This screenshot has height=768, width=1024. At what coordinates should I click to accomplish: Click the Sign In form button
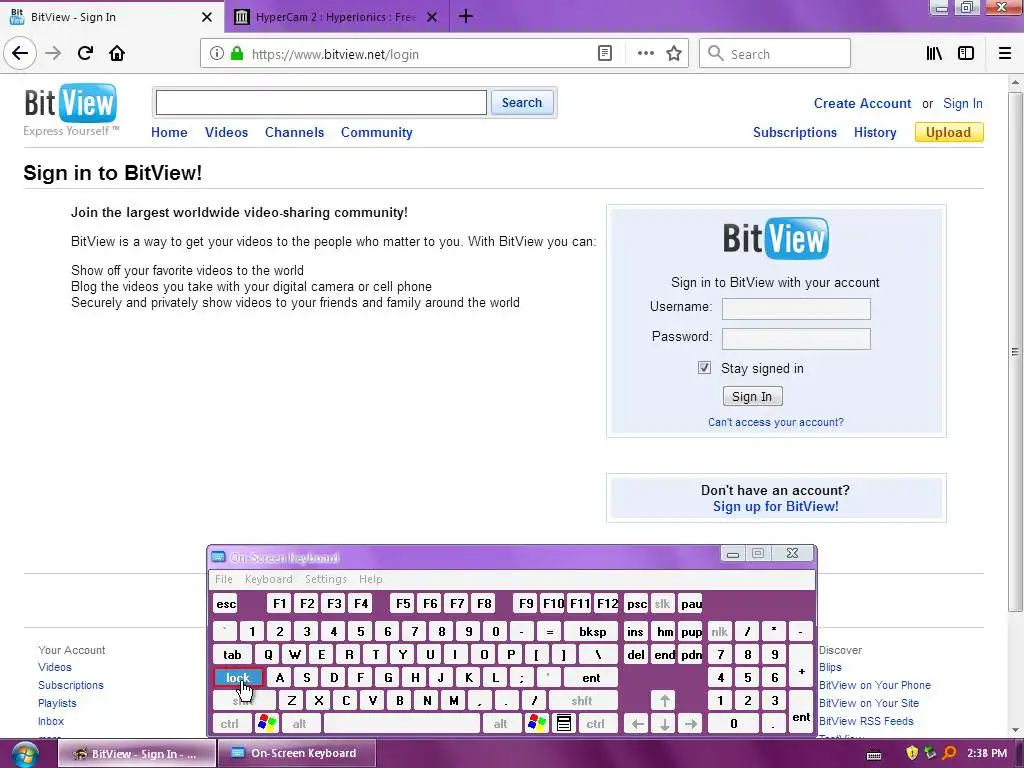click(752, 396)
